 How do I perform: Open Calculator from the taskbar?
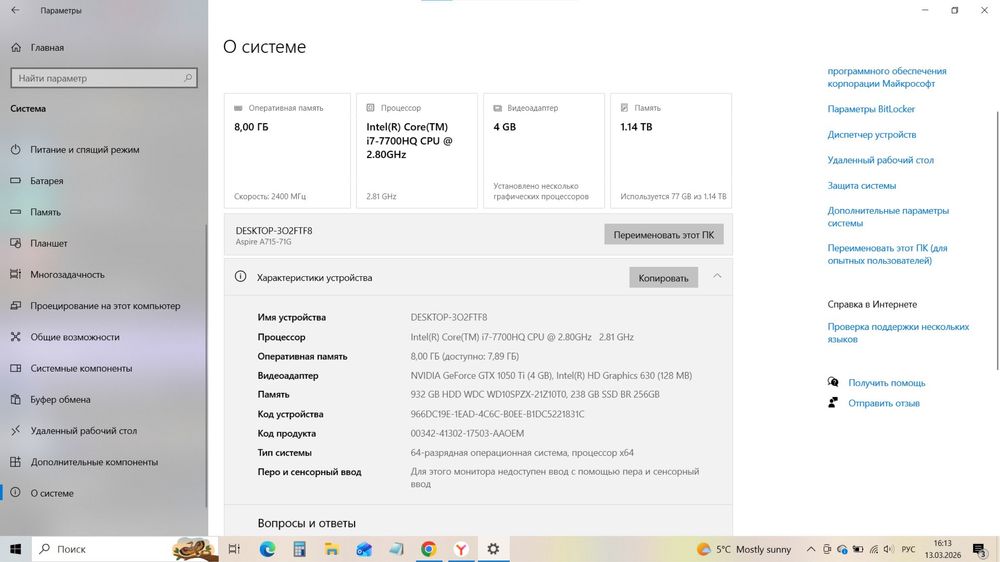[299, 549]
